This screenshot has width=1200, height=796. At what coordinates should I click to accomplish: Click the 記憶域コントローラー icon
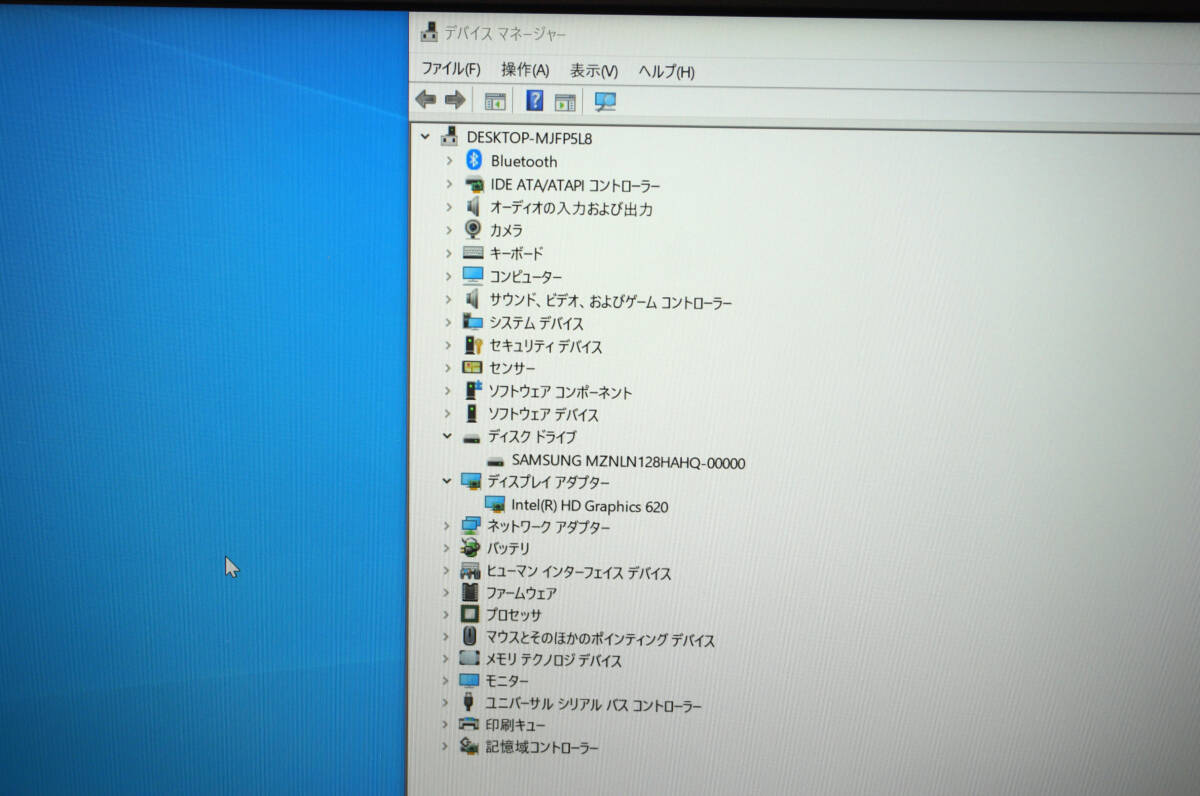(468, 746)
